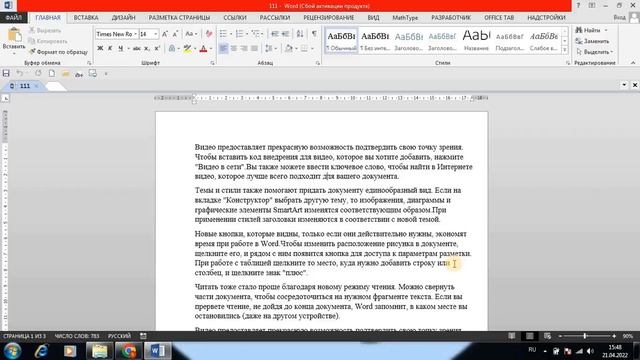Click the Copy (Копировать) button
Screen dimensions: 640x360
[x=48, y=41]
